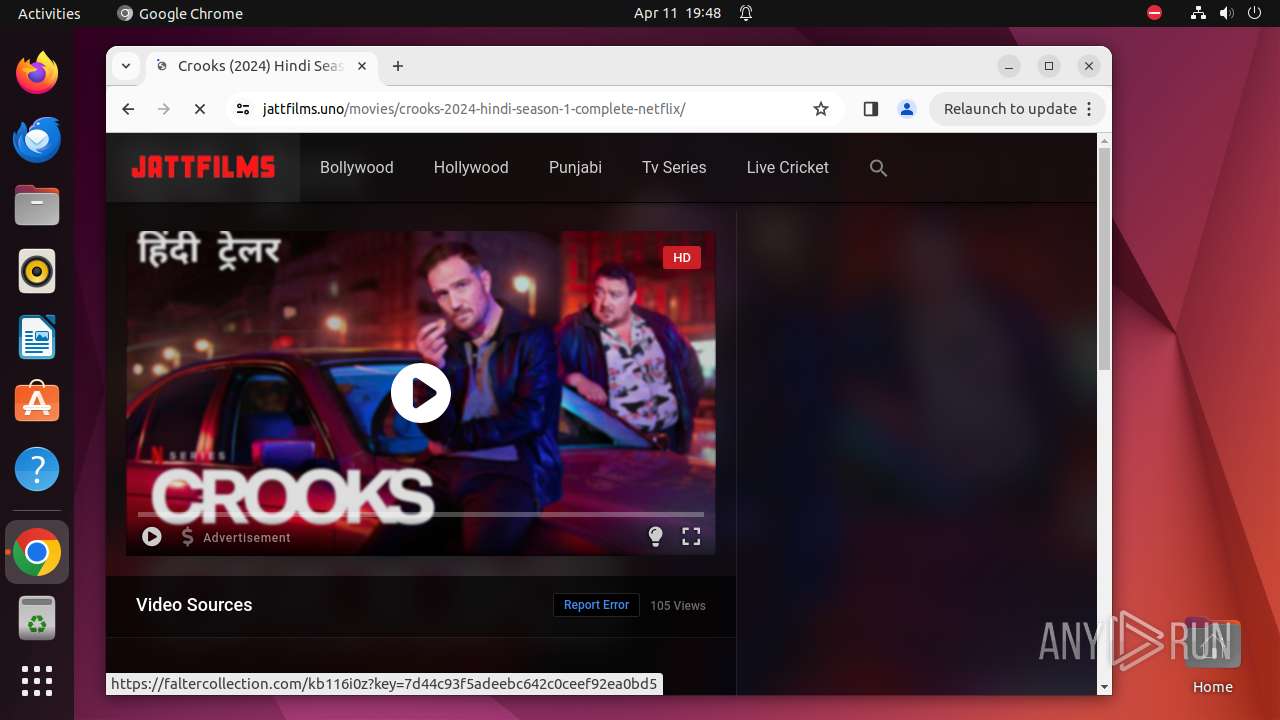Screen dimensions: 1280x720
Task: Open volume icon in system tray
Action: (x=1226, y=13)
